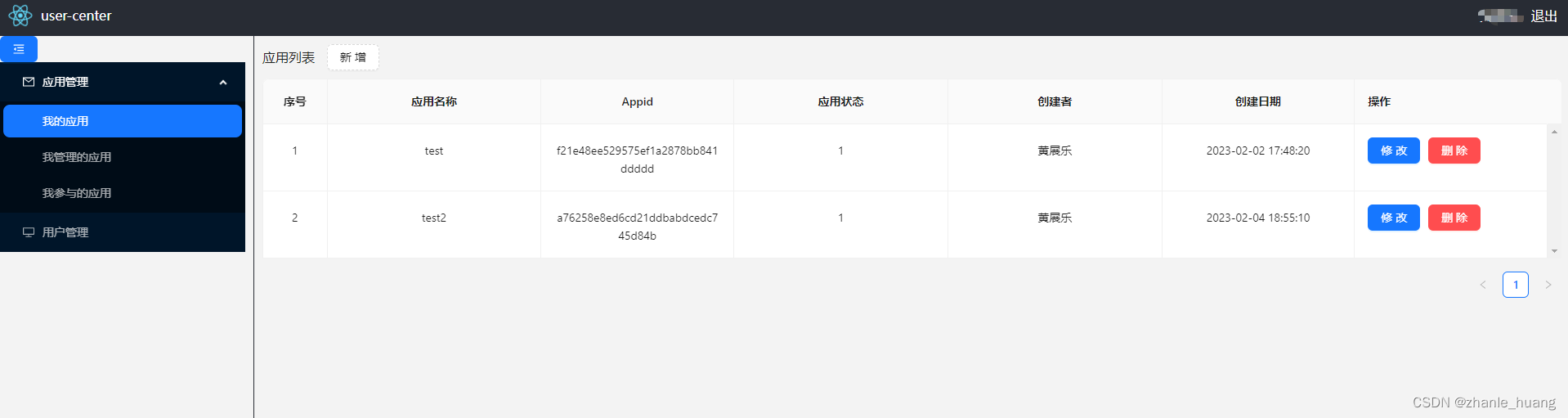
Task: Click the blurred username in header
Action: [x=1501, y=16]
